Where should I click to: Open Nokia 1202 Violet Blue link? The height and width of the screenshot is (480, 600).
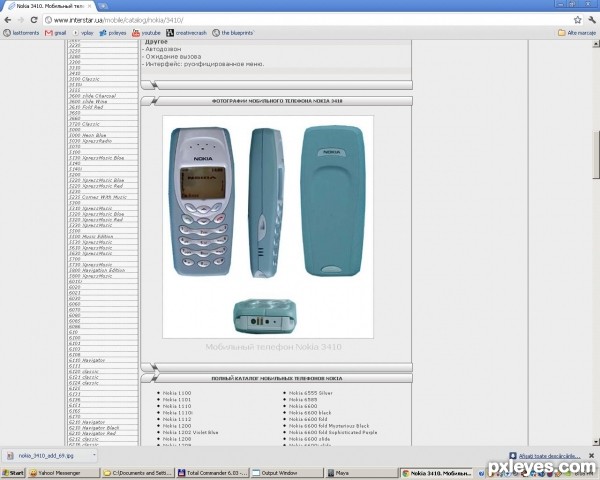coord(191,432)
